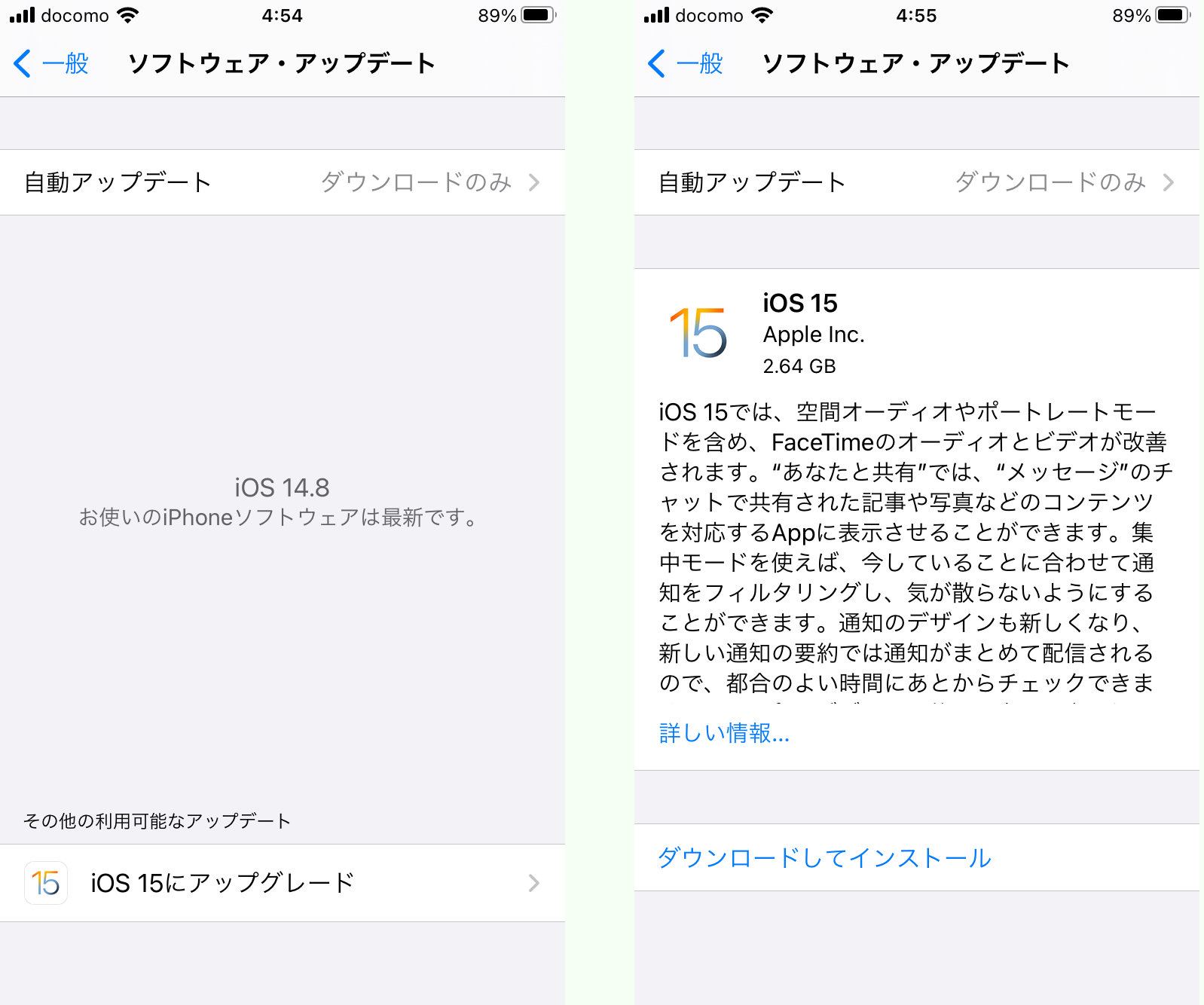
Task: Open 自動アップデート on the left screen
Action: tap(283, 182)
